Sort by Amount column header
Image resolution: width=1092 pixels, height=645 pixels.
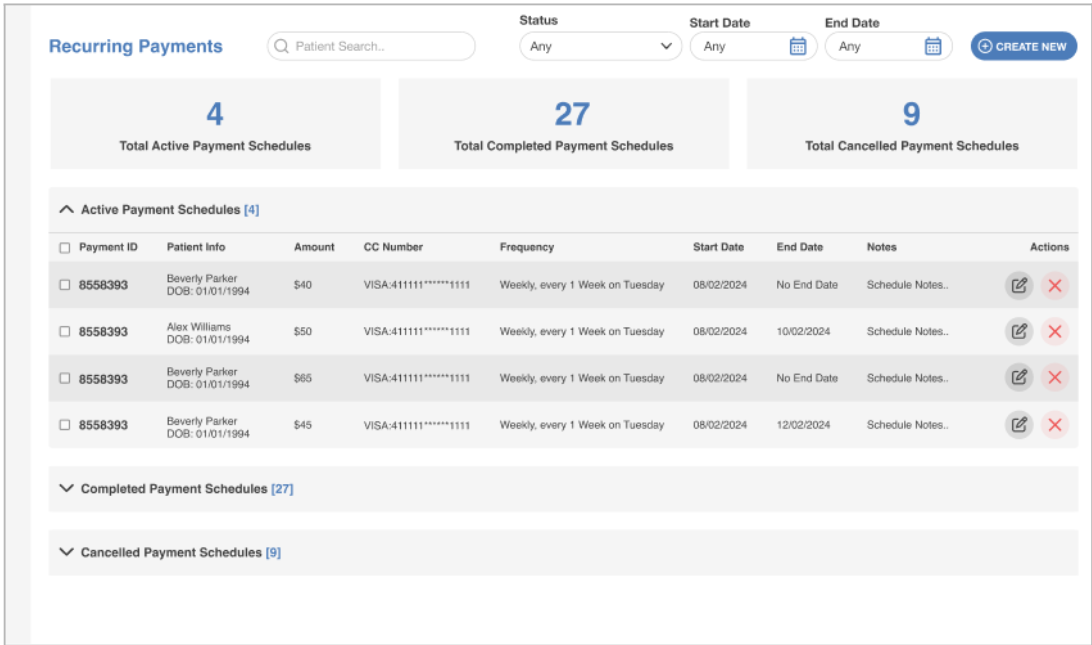click(314, 247)
